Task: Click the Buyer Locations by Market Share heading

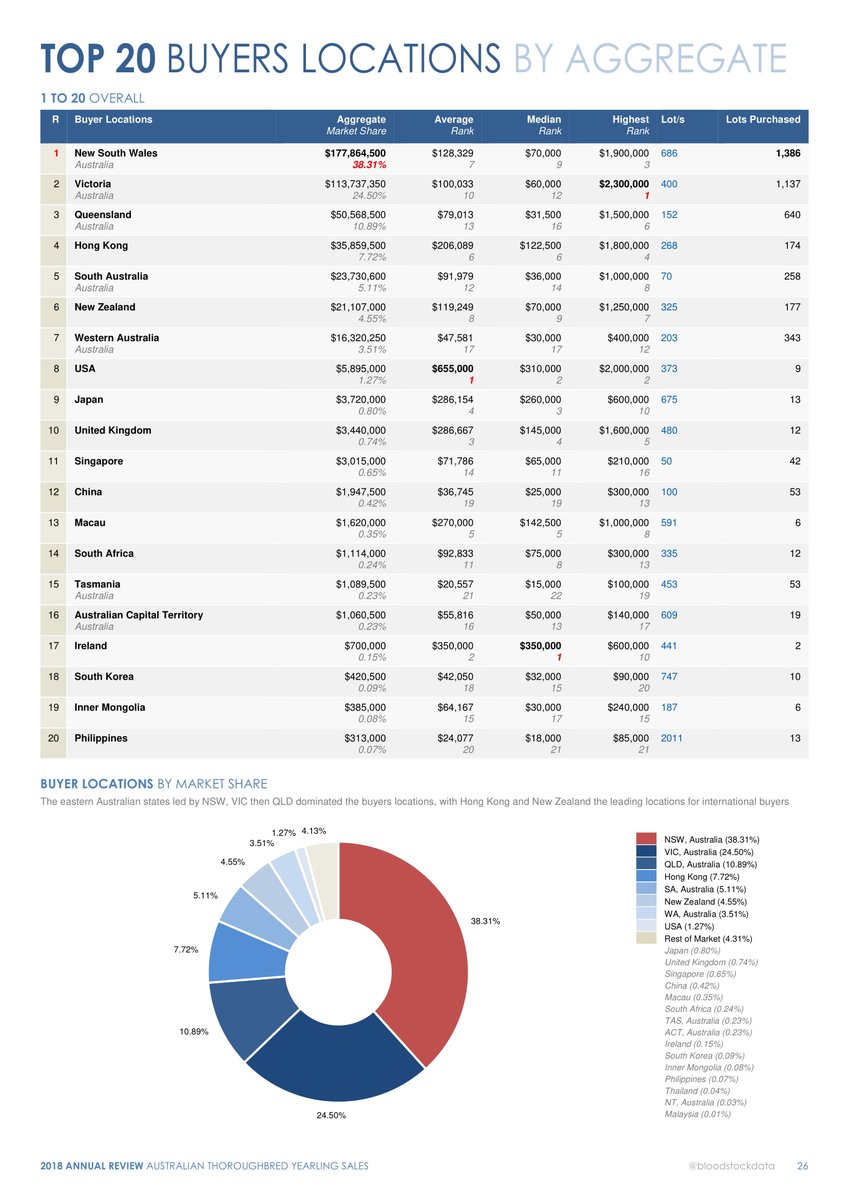Action: click(153, 783)
